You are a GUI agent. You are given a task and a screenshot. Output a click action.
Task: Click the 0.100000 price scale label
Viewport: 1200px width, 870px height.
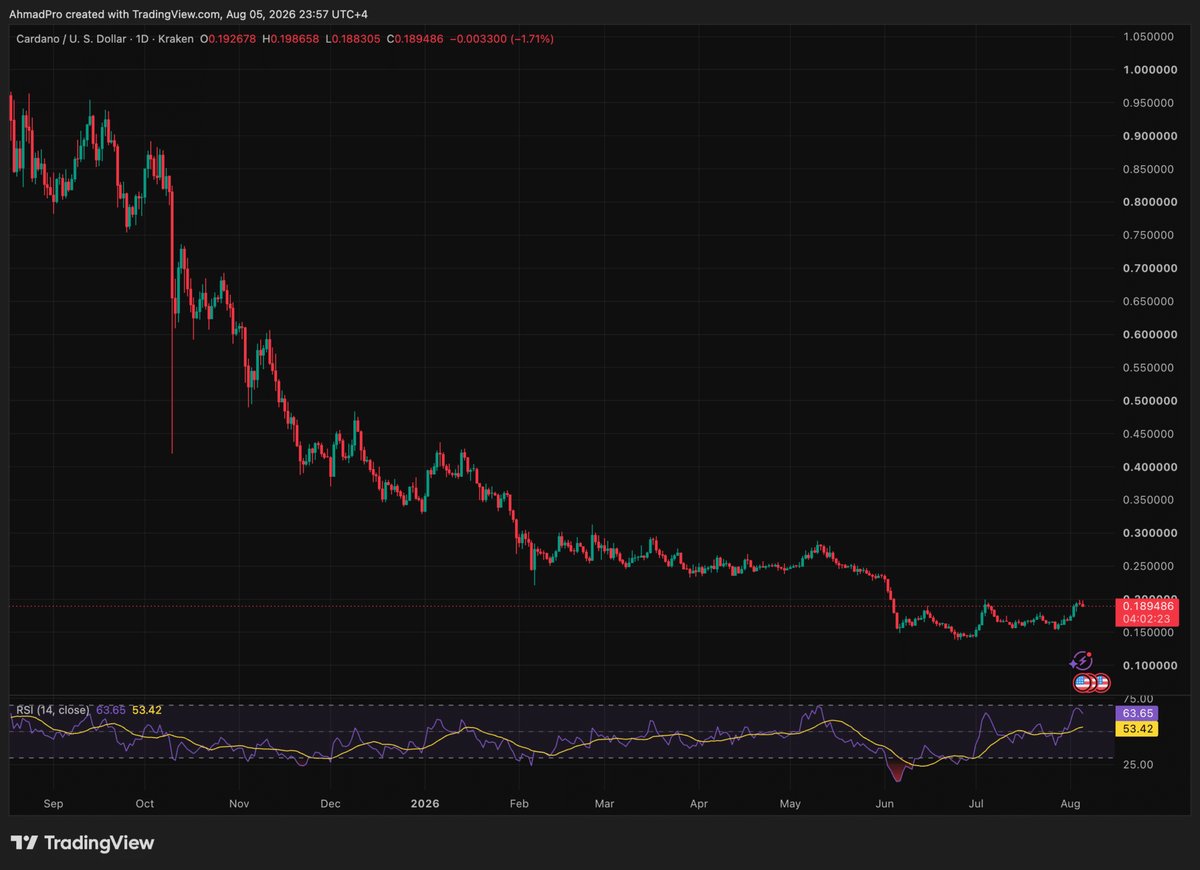point(1149,665)
